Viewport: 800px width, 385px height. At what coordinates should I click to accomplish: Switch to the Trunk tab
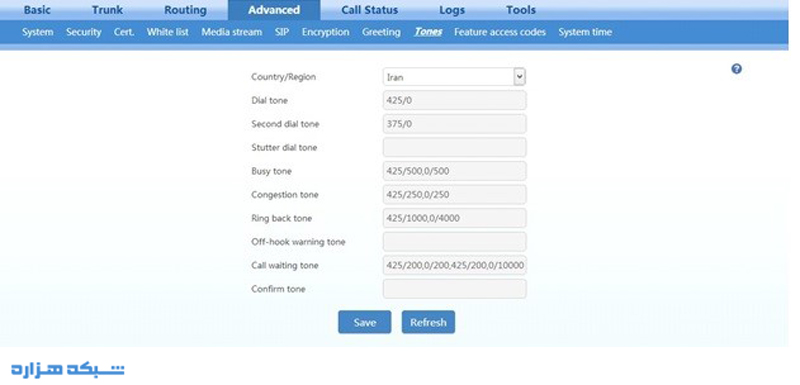(107, 10)
